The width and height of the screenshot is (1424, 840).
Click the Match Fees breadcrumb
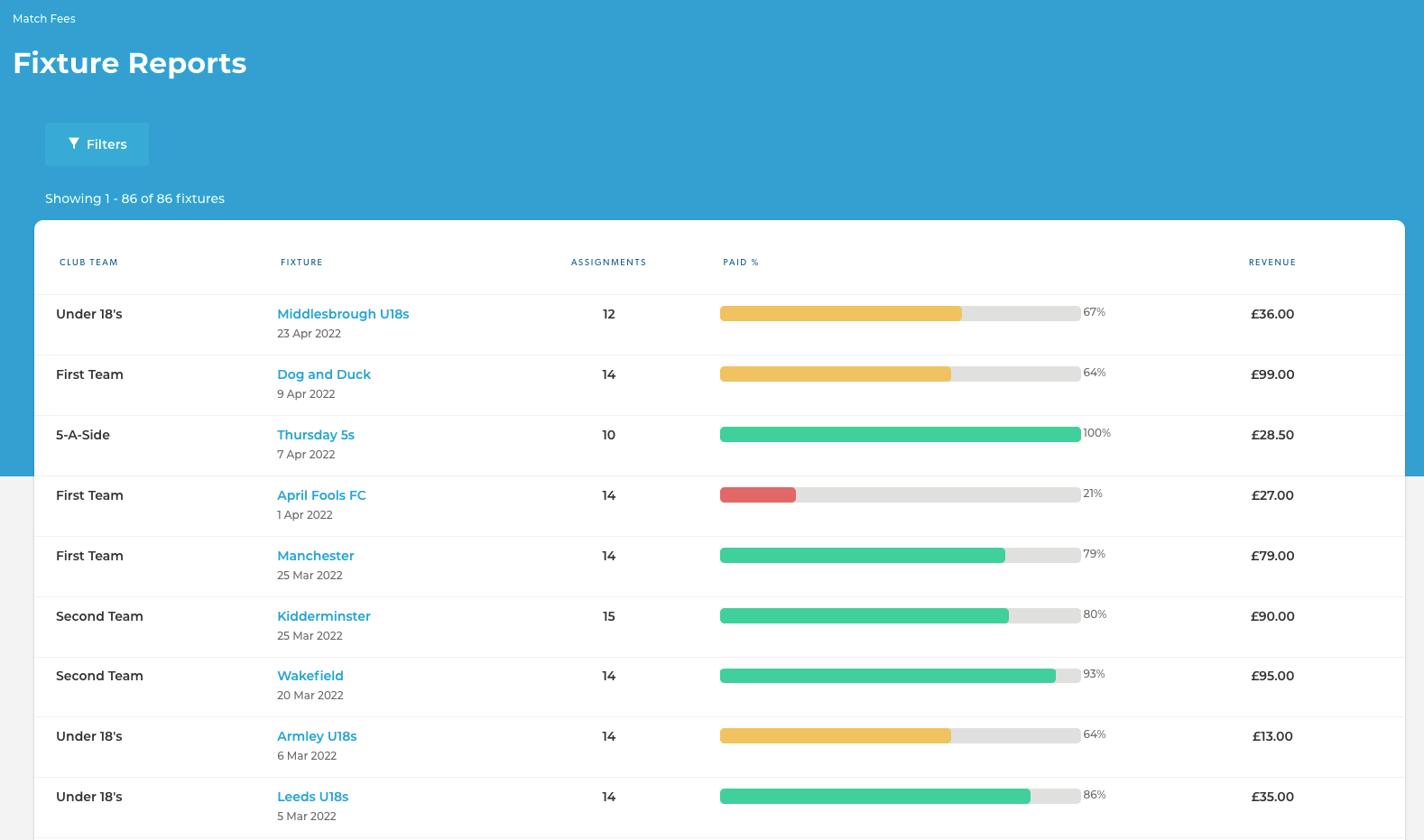coord(44,18)
